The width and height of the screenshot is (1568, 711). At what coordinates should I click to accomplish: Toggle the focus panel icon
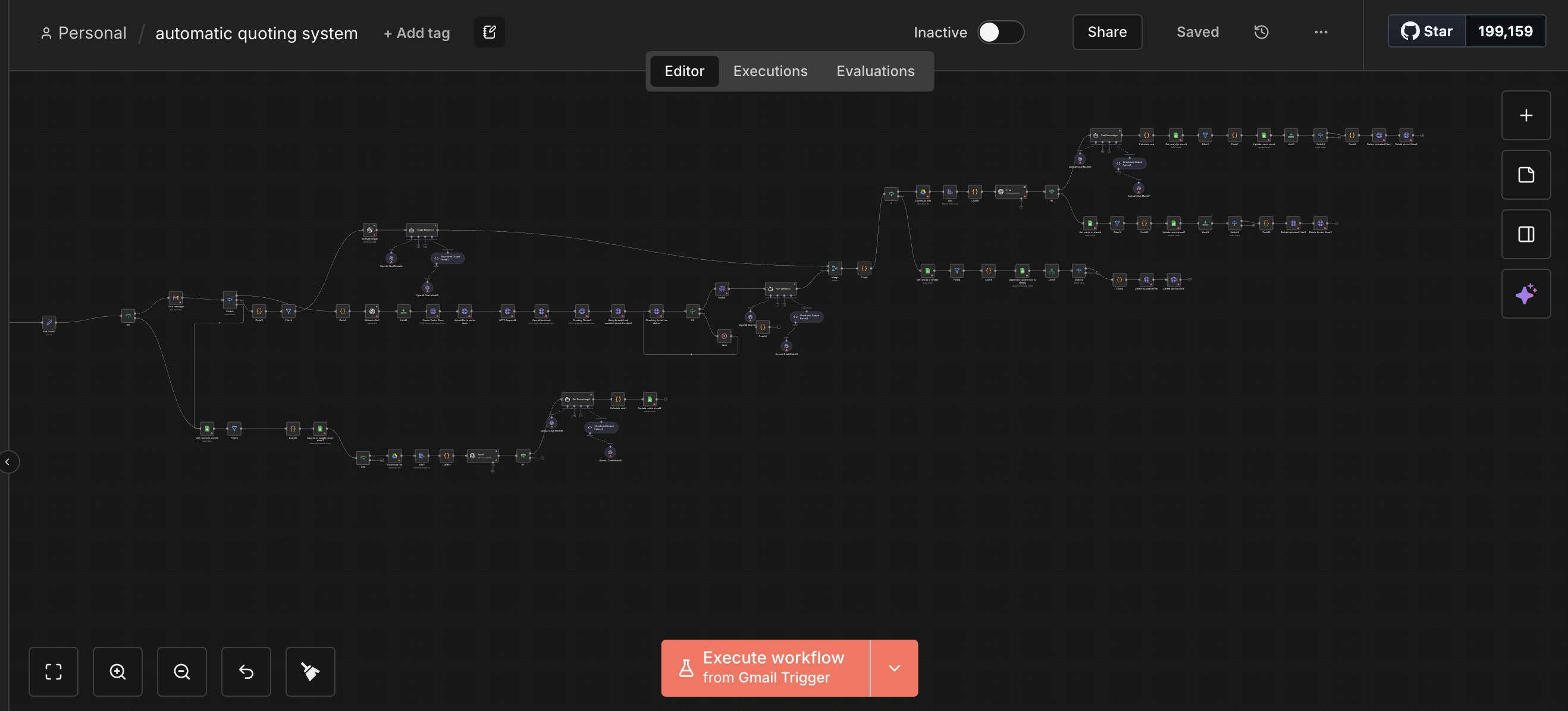(1525, 234)
